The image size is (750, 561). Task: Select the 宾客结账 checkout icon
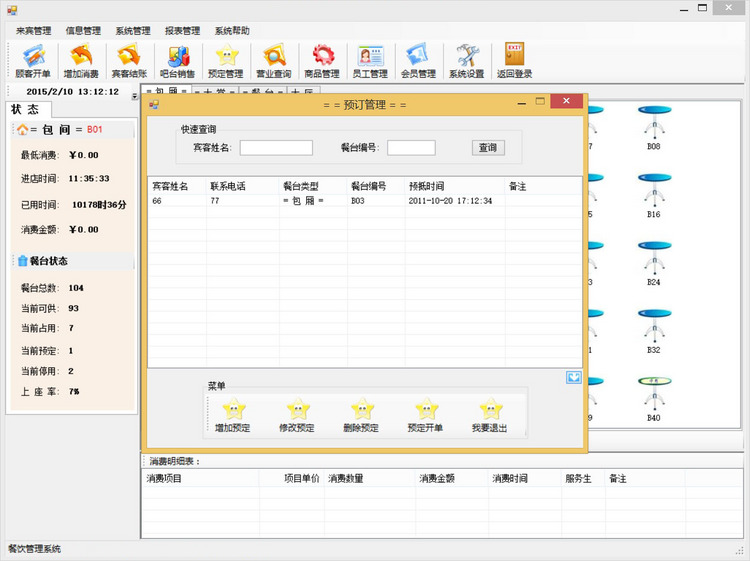[128, 60]
